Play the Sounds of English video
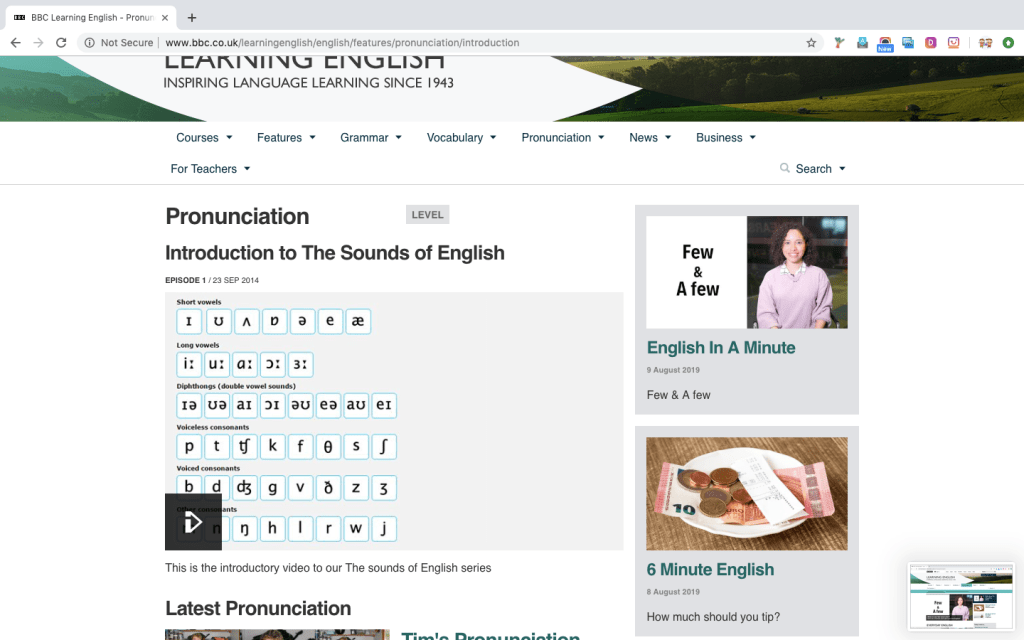The image size is (1024, 640). (x=193, y=522)
